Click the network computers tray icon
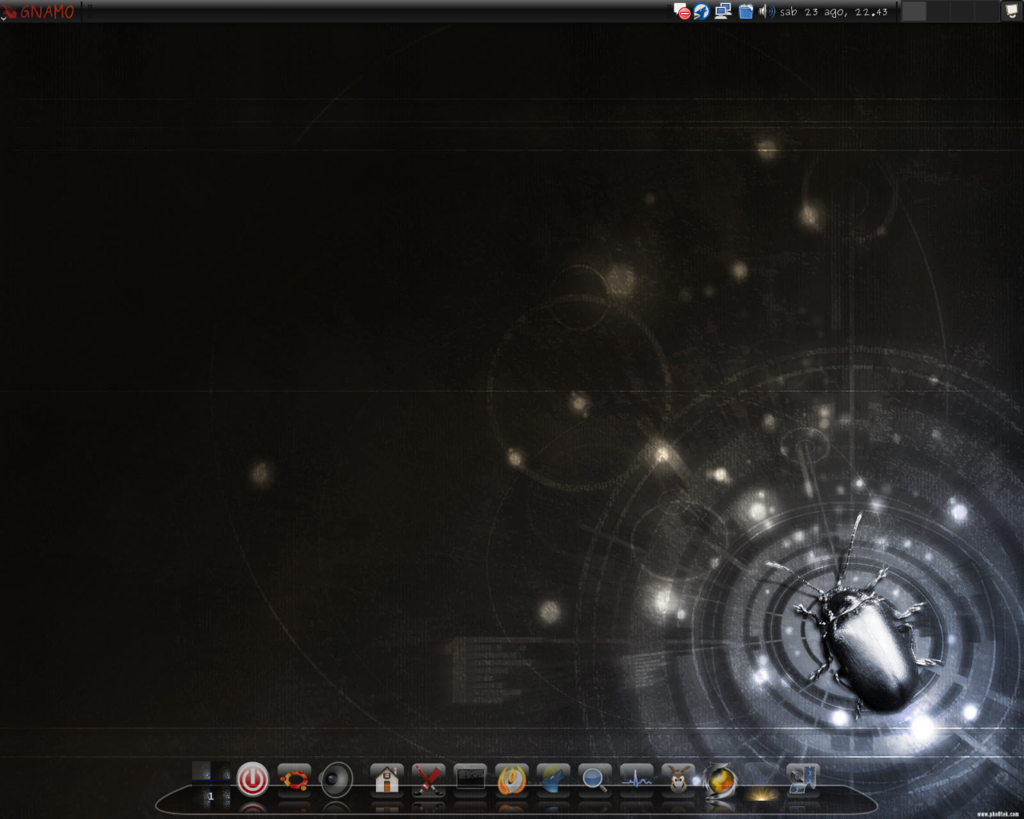1024x819 pixels. [723, 11]
